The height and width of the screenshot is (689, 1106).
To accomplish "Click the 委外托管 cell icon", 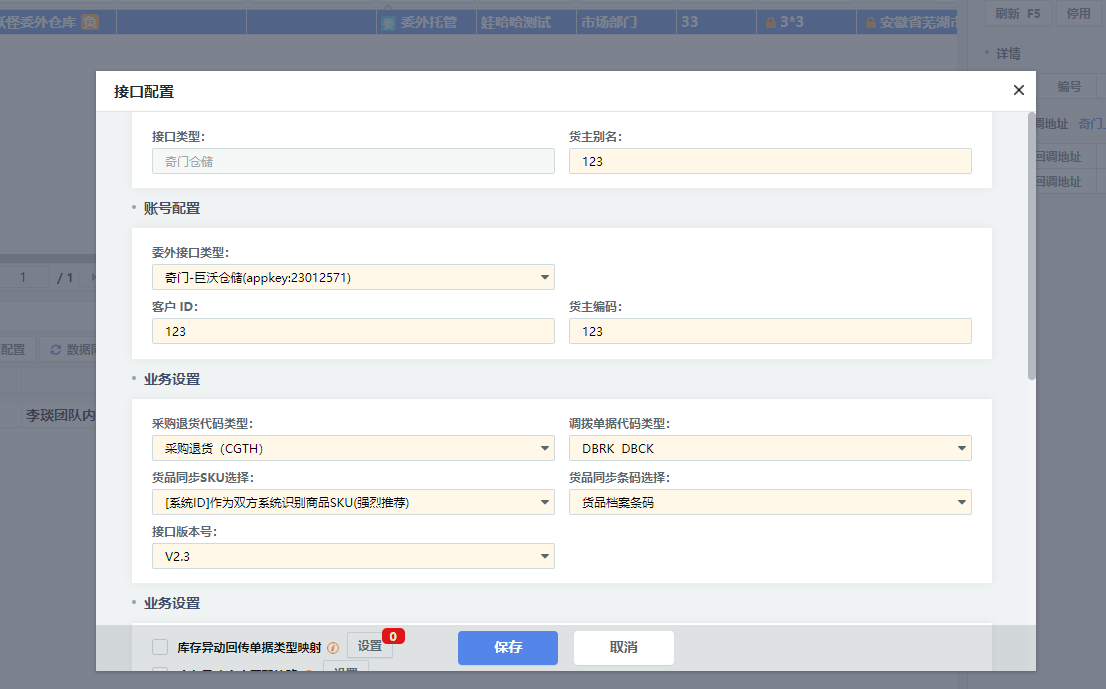I will pyautogui.click(x=388, y=22).
